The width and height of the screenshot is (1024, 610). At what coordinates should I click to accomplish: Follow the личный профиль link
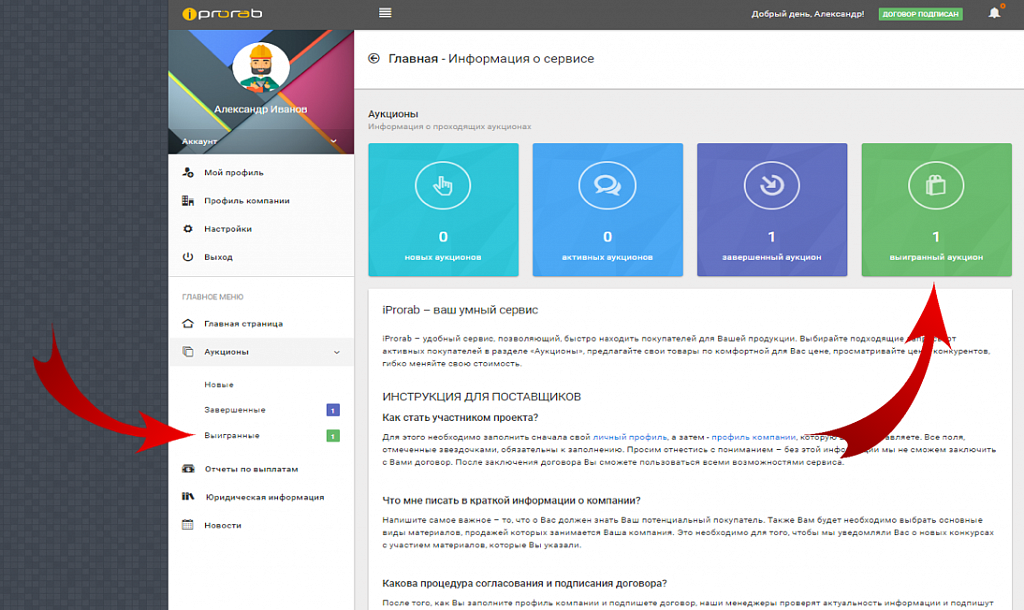pos(630,437)
